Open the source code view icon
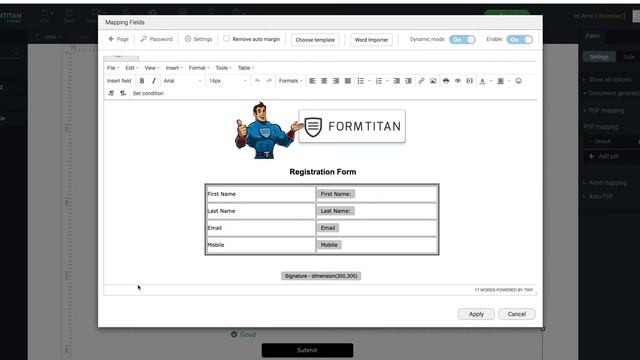 coord(469,81)
